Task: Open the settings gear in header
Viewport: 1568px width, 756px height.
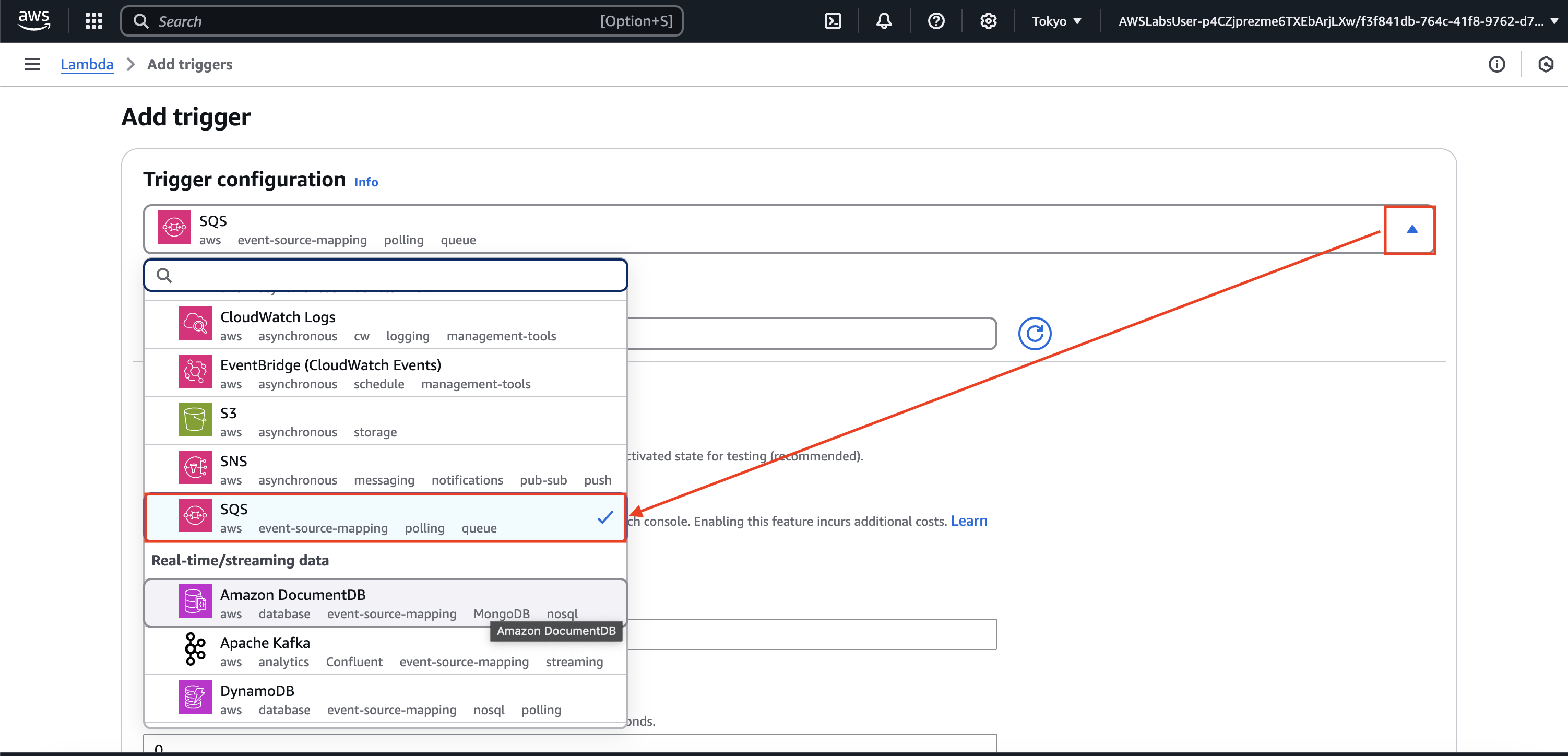Action: pos(988,21)
